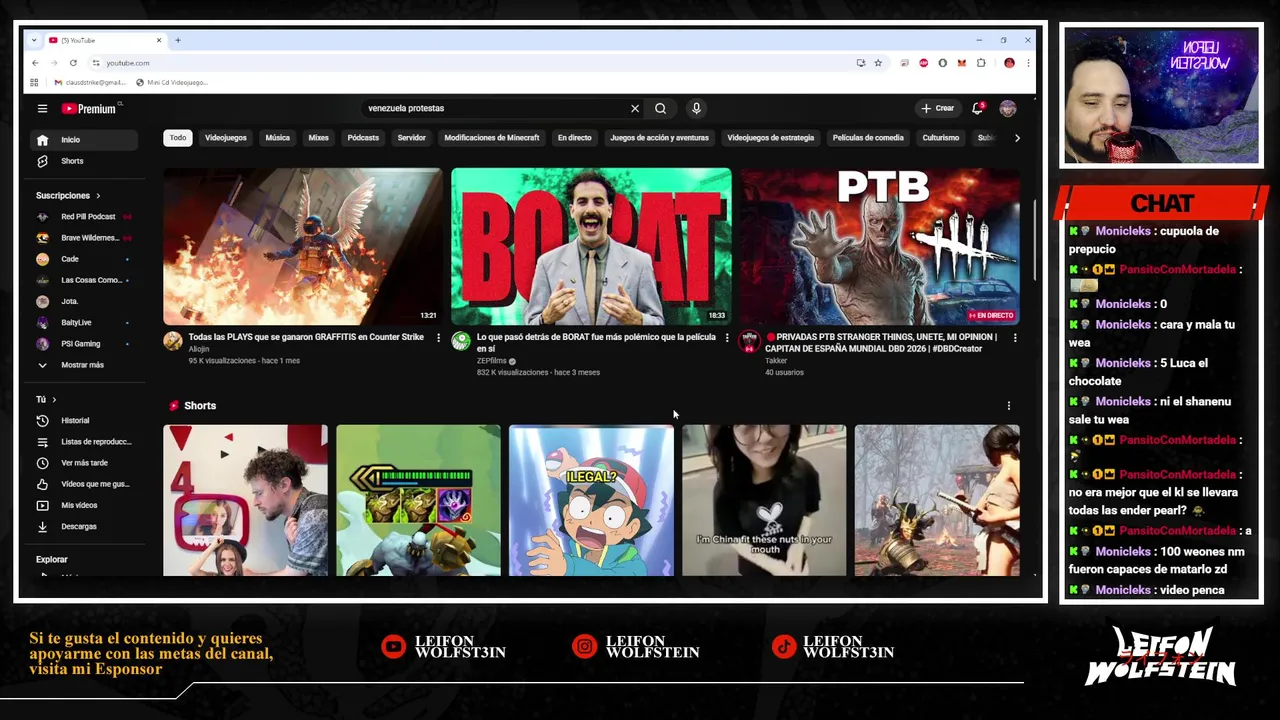Open the PSI Gaming subscription
The width and height of the screenshot is (1280, 720).
(x=85, y=344)
